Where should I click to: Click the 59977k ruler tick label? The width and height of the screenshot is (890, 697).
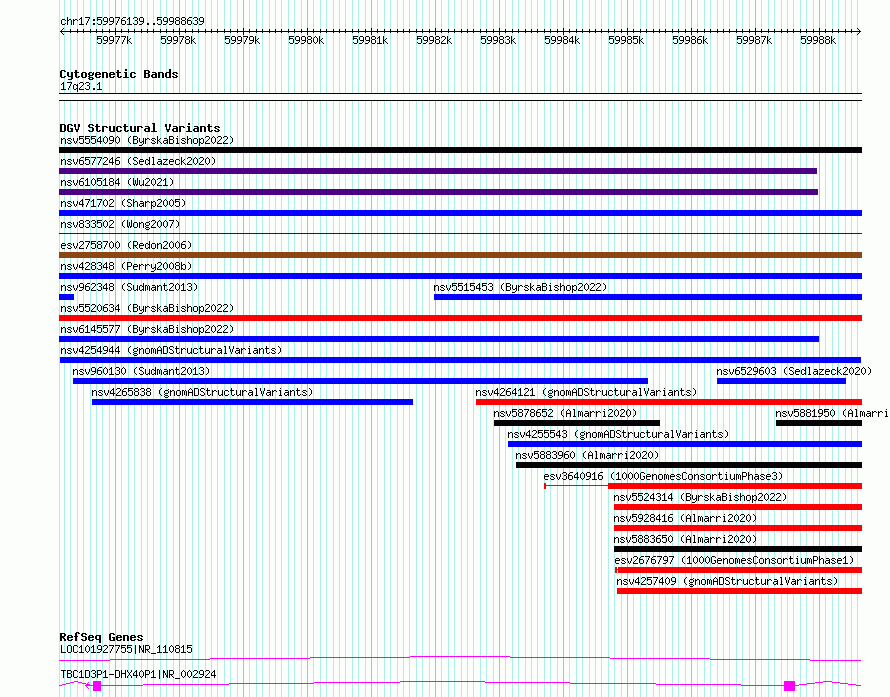click(114, 40)
